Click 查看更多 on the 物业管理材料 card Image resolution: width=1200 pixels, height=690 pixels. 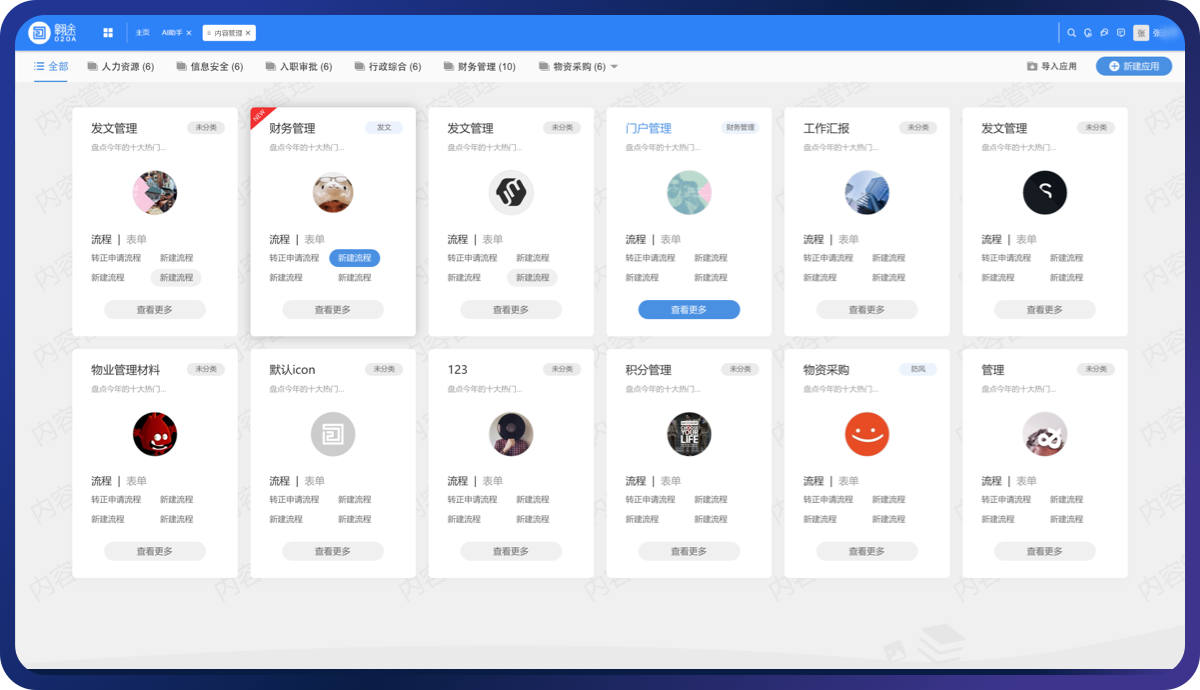click(x=155, y=551)
